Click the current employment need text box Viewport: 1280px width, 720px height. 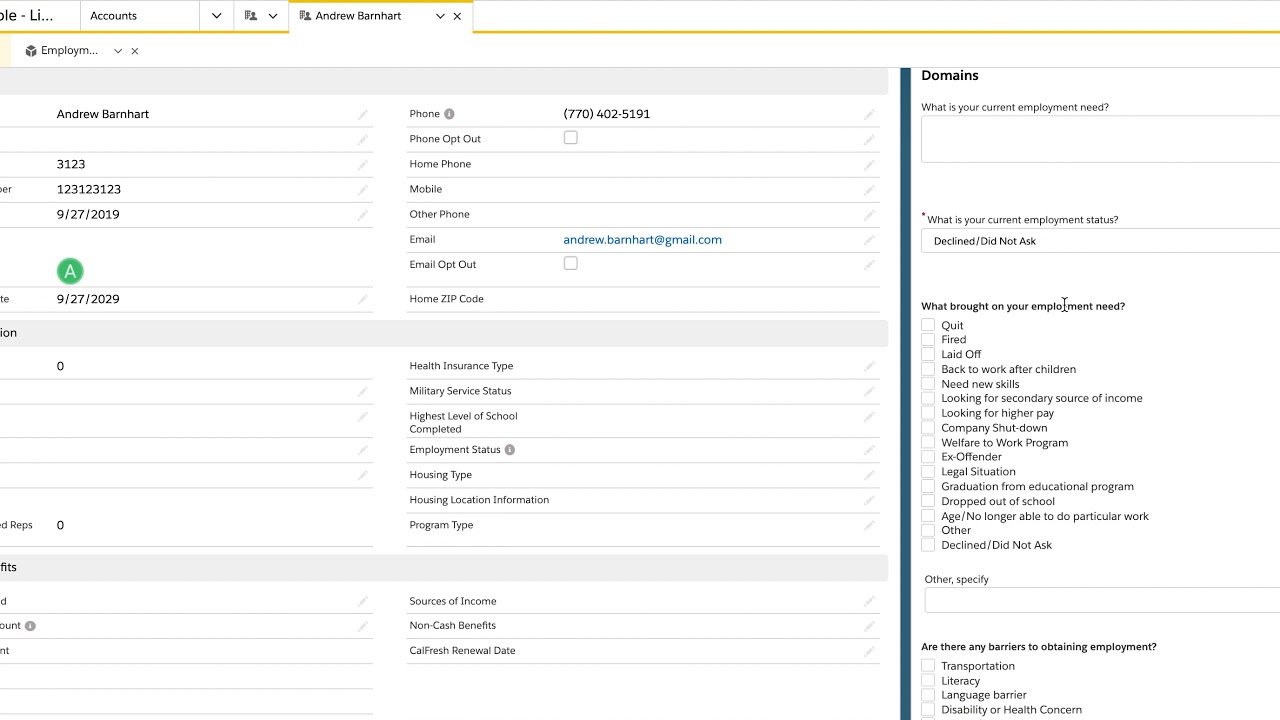(x=1100, y=139)
